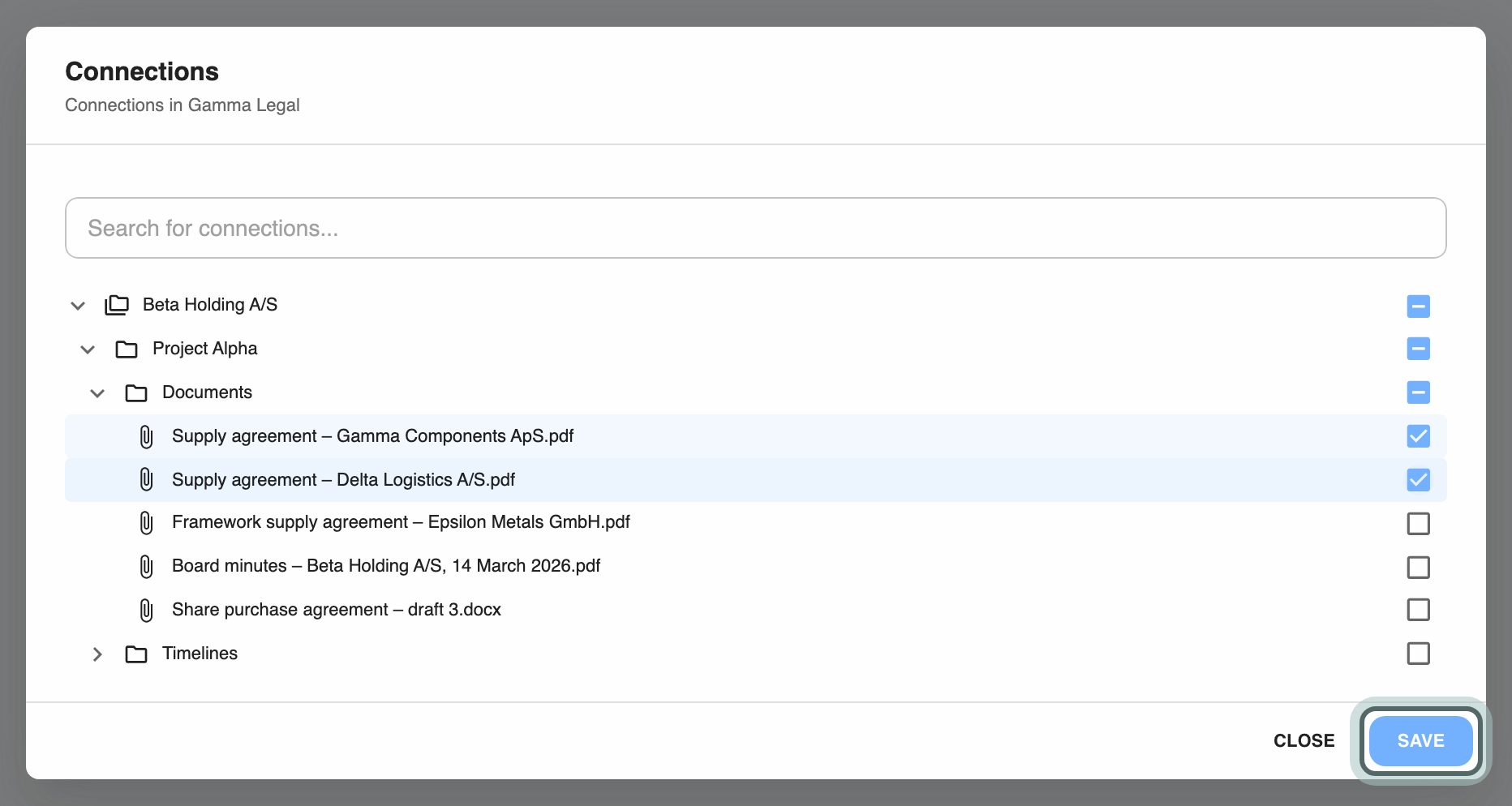Image resolution: width=1512 pixels, height=806 pixels.
Task: Toggle the Project Alpha checkbox
Action: coord(1419,349)
